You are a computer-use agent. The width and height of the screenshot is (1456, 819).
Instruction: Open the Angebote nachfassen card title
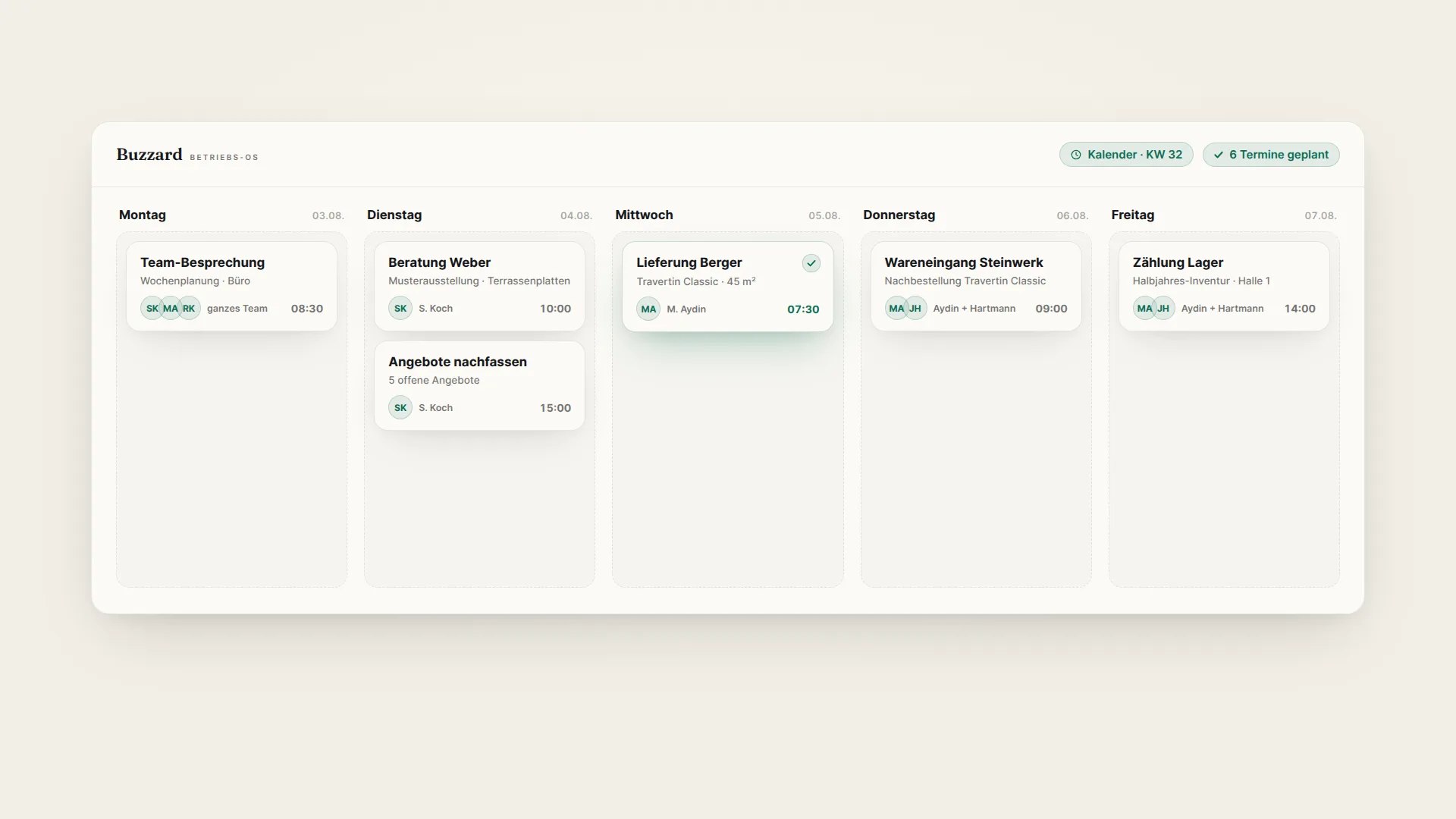click(457, 362)
